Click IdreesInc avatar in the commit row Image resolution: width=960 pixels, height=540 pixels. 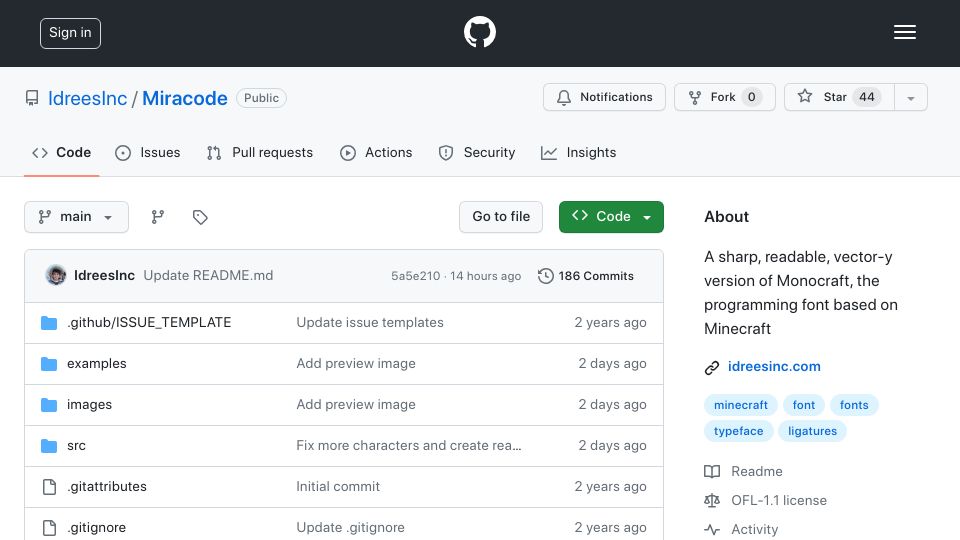tap(56, 276)
